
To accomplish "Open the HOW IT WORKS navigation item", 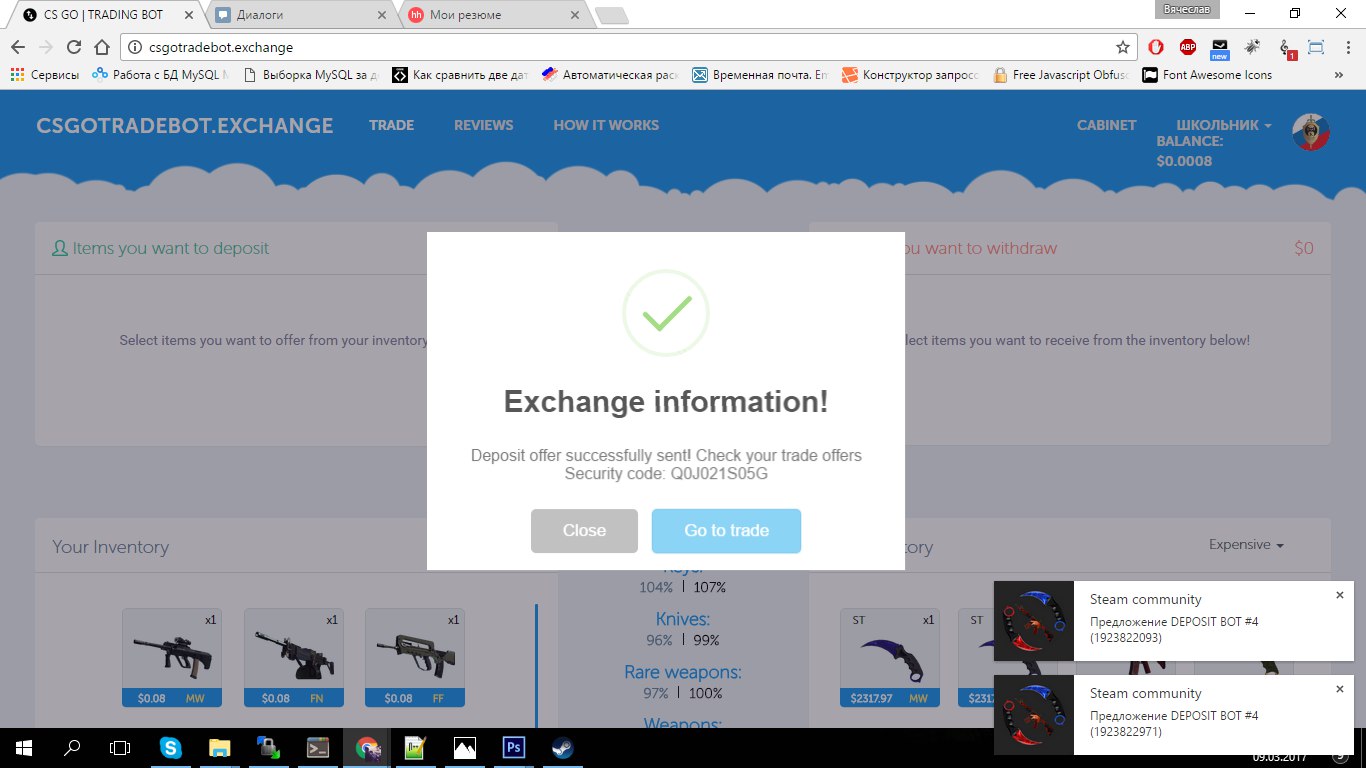I will pyautogui.click(x=606, y=125).
